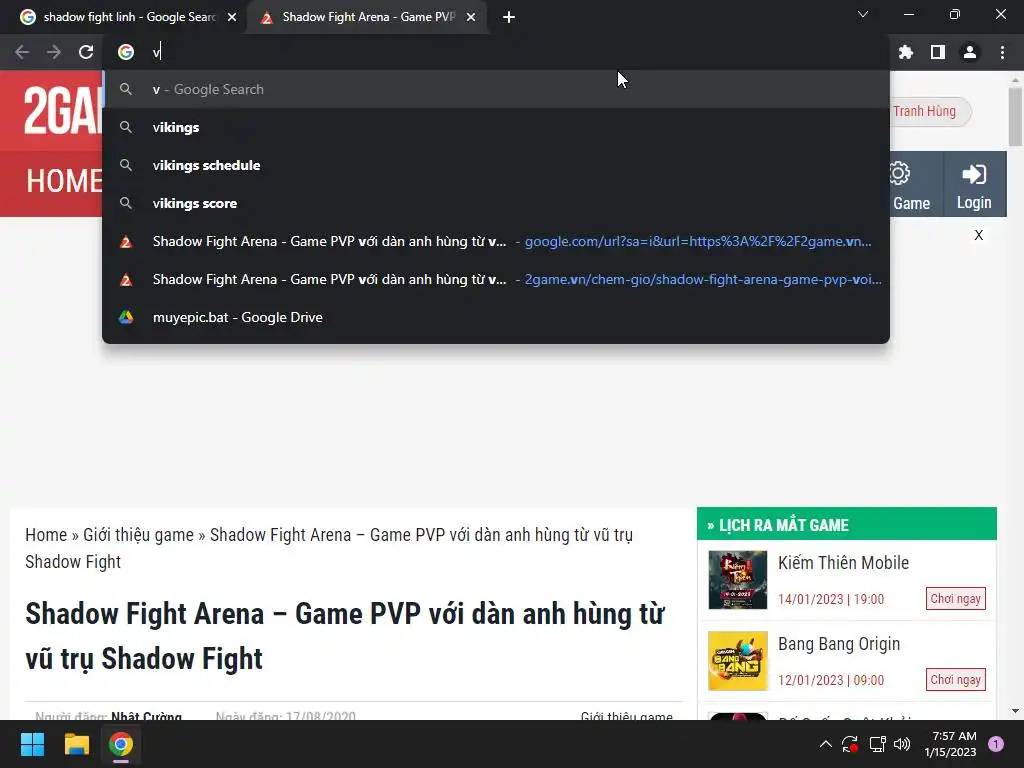Open the tab search chevron in title bar
This screenshot has height=768, width=1024.
(863, 14)
